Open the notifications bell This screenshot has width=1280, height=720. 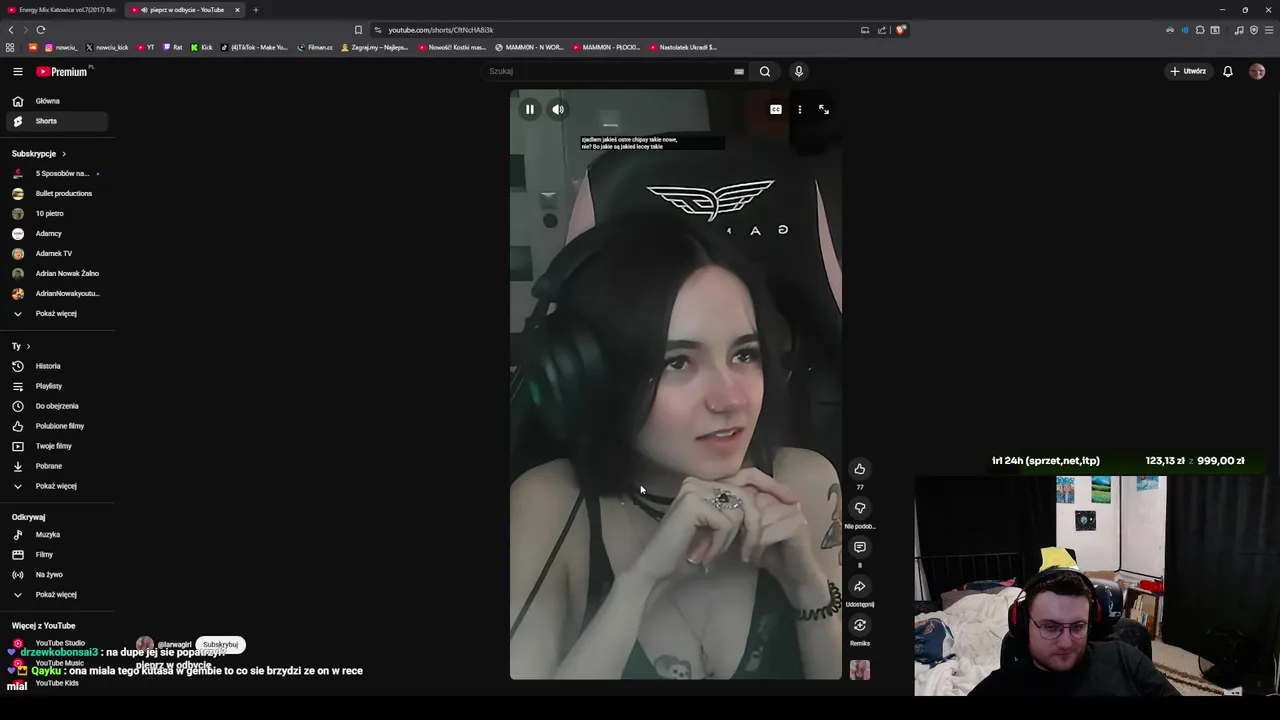tap(1228, 71)
